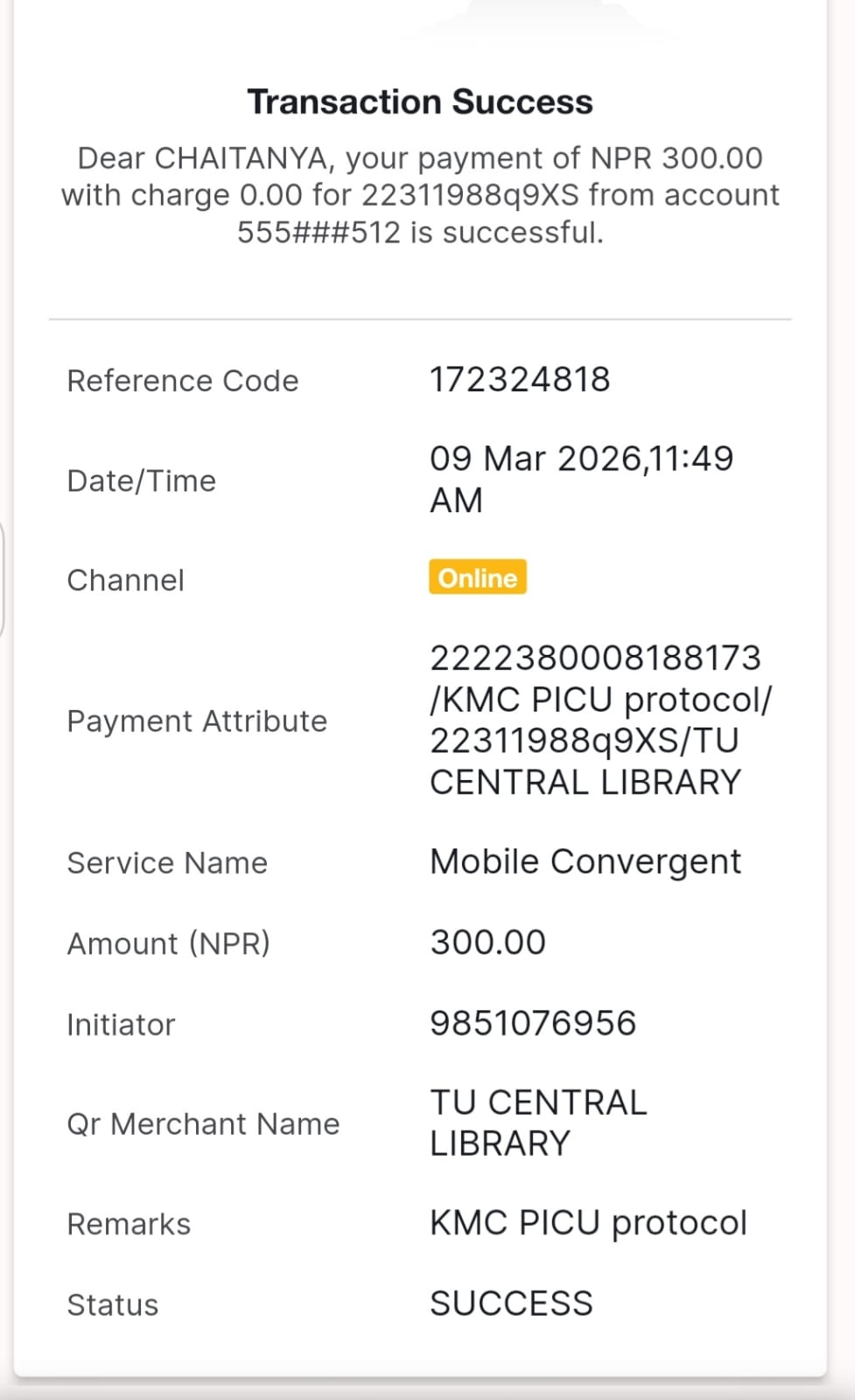Tap the yellow Online channel badge
Viewport: 855px width, 1400px height.
click(477, 578)
